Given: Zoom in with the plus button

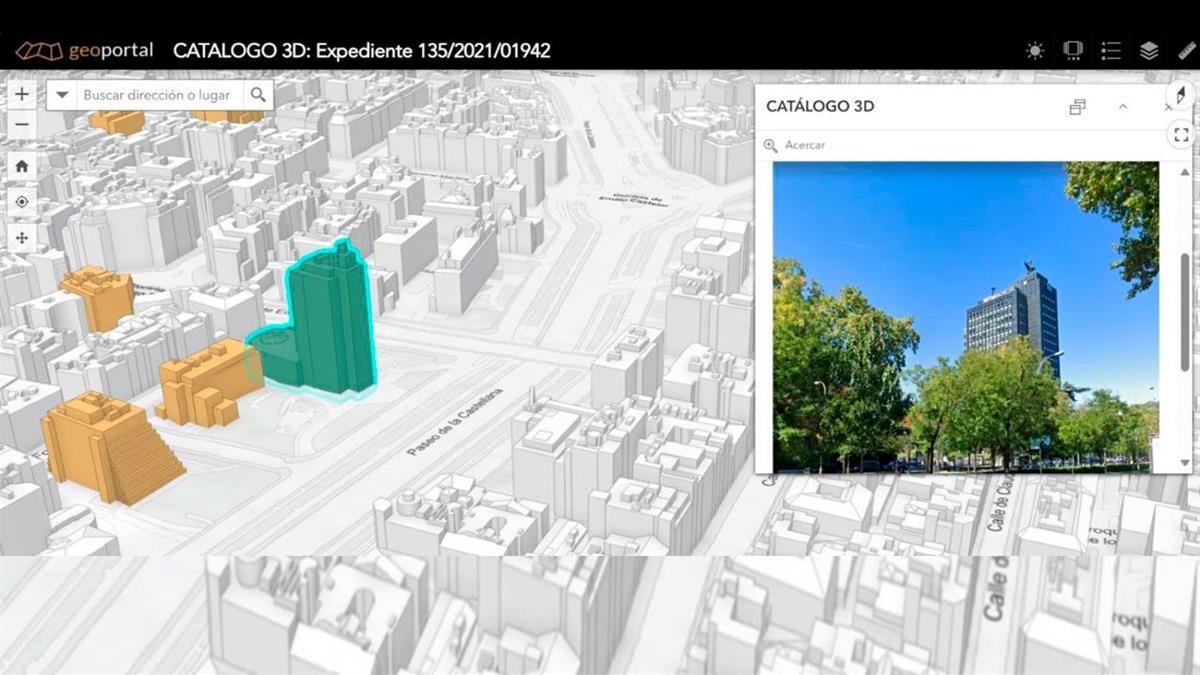Looking at the screenshot, I should pyautogui.click(x=21, y=93).
